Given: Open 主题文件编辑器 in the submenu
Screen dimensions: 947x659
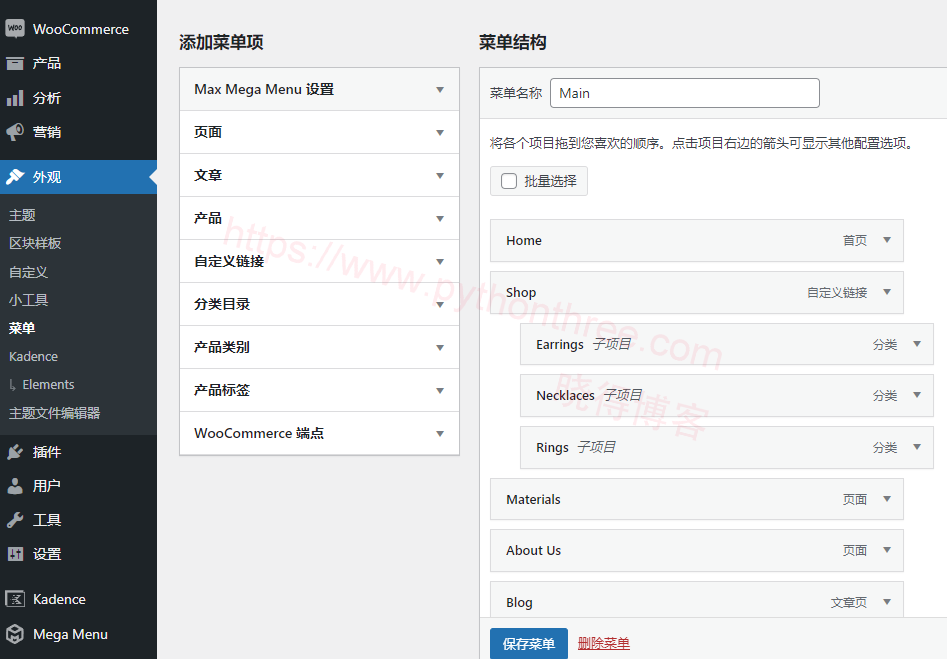Looking at the screenshot, I should (54, 413).
